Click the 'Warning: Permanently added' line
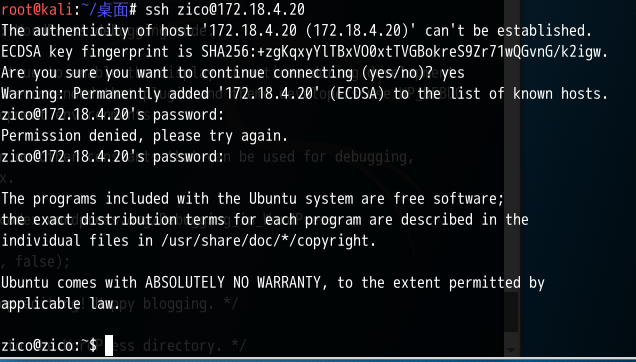The width and height of the screenshot is (636, 362). [x=305, y=94]
